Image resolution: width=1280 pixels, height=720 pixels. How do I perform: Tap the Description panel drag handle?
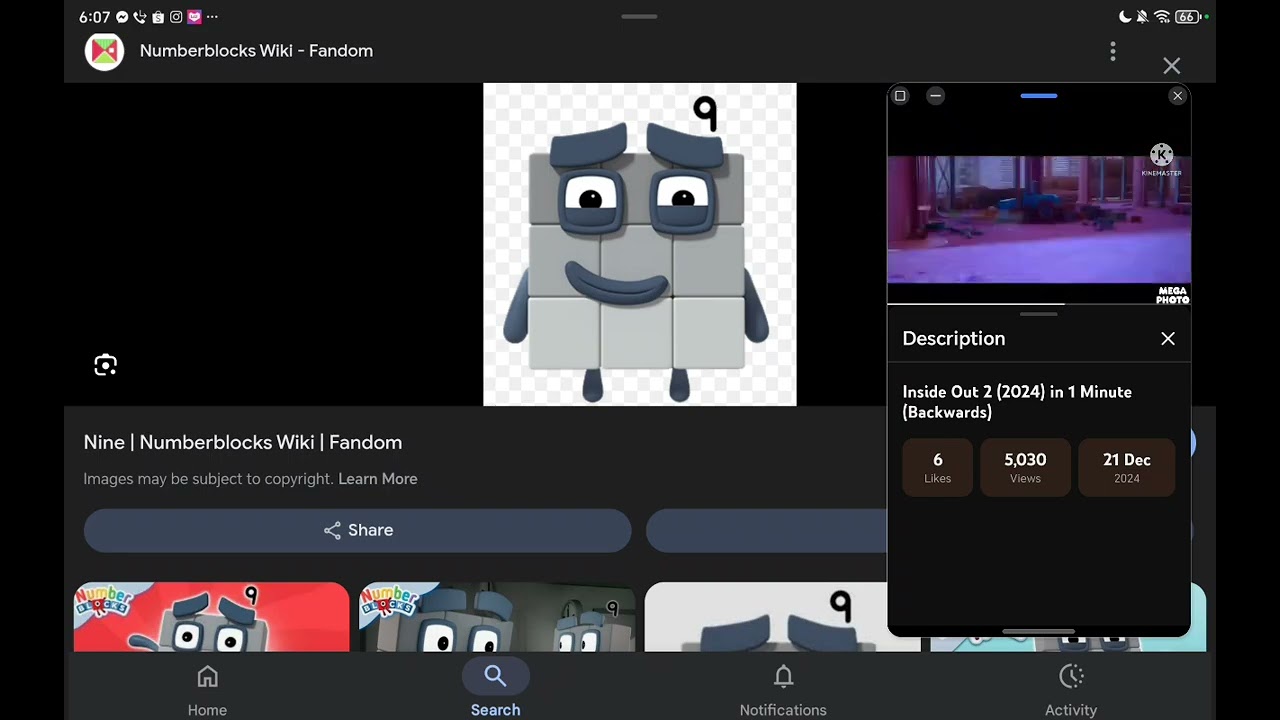(1039, 314)
